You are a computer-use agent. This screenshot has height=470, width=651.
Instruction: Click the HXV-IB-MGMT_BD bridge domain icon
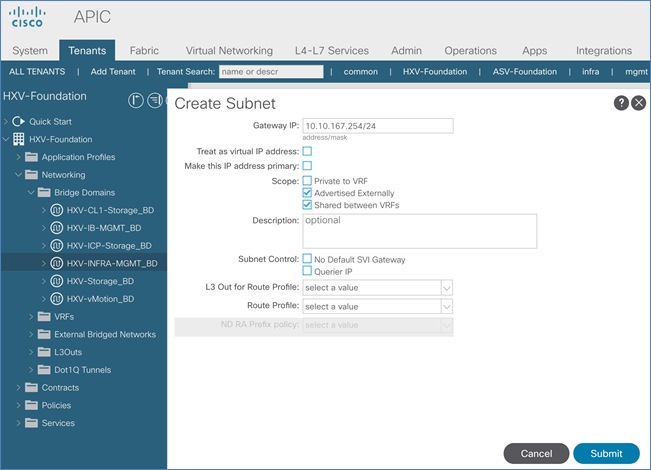(x=56, y=228)
